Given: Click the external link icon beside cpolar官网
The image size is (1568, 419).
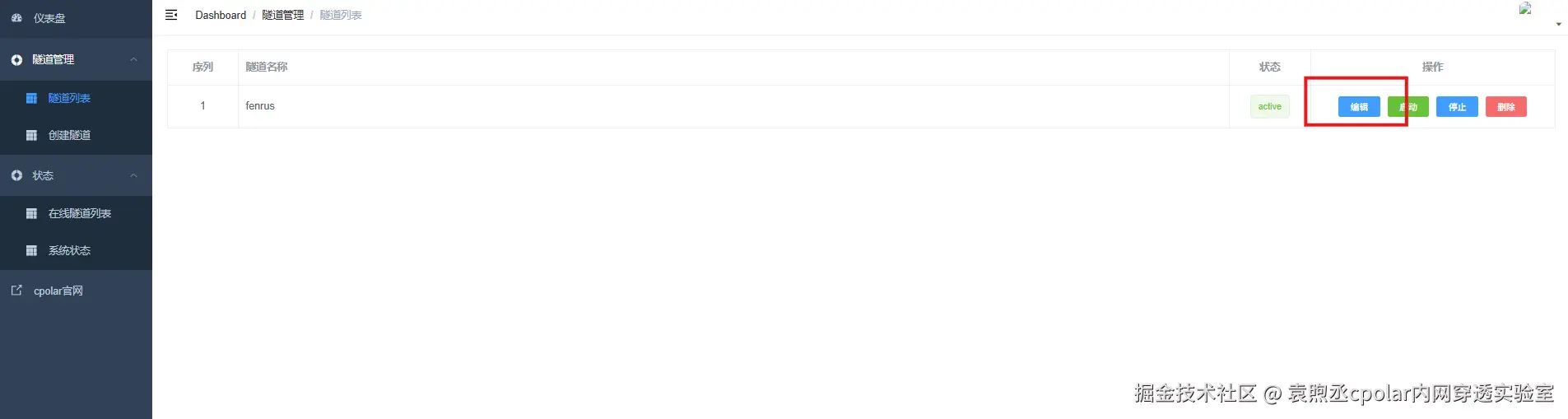Looking at the screenshot, I should 16,291.
